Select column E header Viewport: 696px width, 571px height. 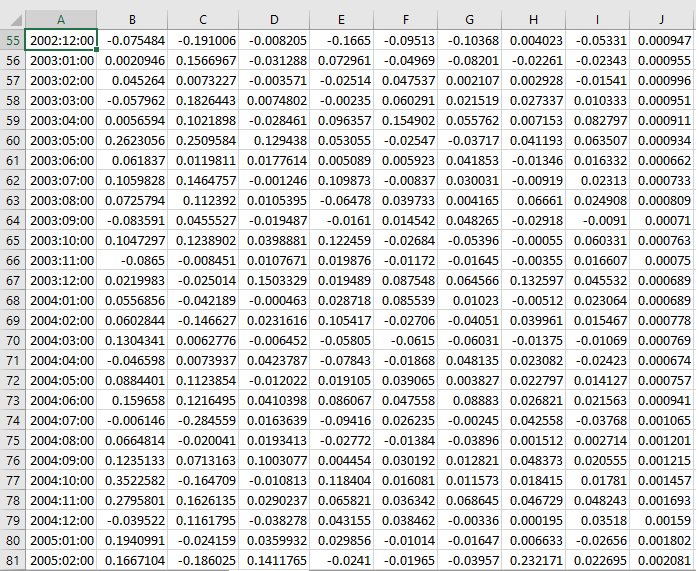pyautogui.click(x=341, y=20)
